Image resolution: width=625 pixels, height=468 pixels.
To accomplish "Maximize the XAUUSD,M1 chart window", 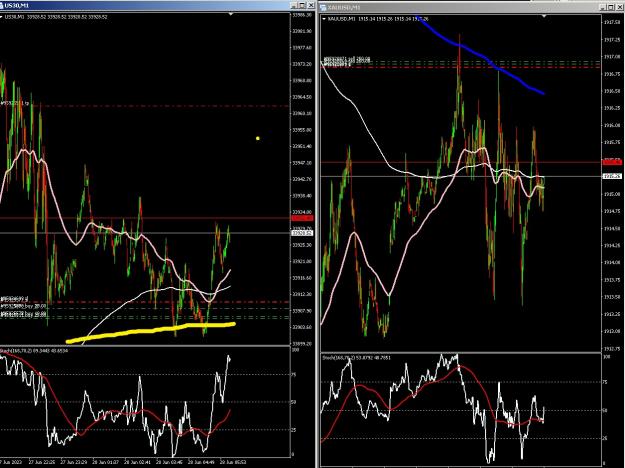I will pos(611,7).
